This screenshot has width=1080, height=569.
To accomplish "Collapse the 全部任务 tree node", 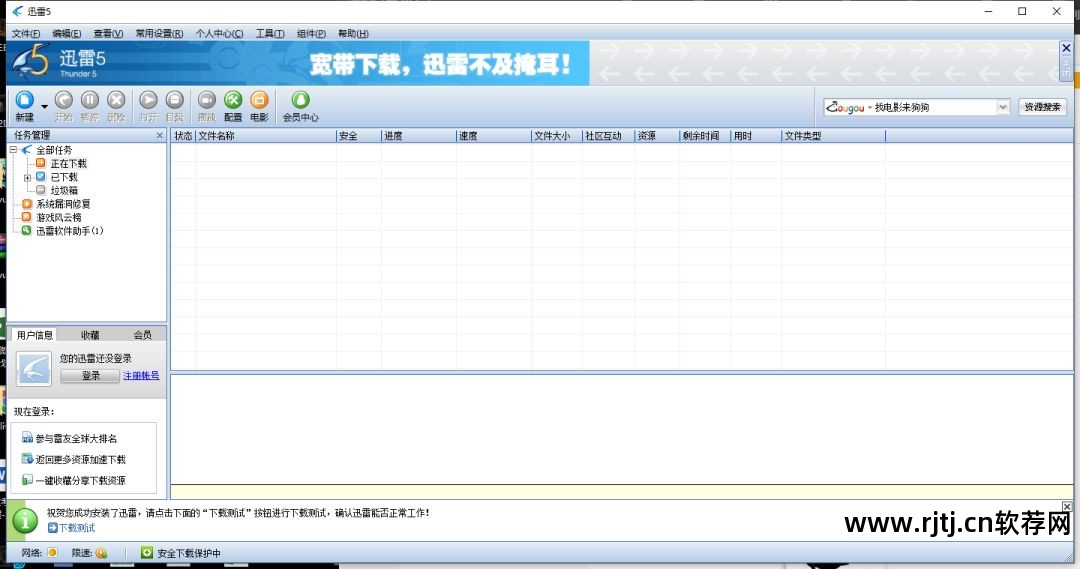I will point(13,149).
